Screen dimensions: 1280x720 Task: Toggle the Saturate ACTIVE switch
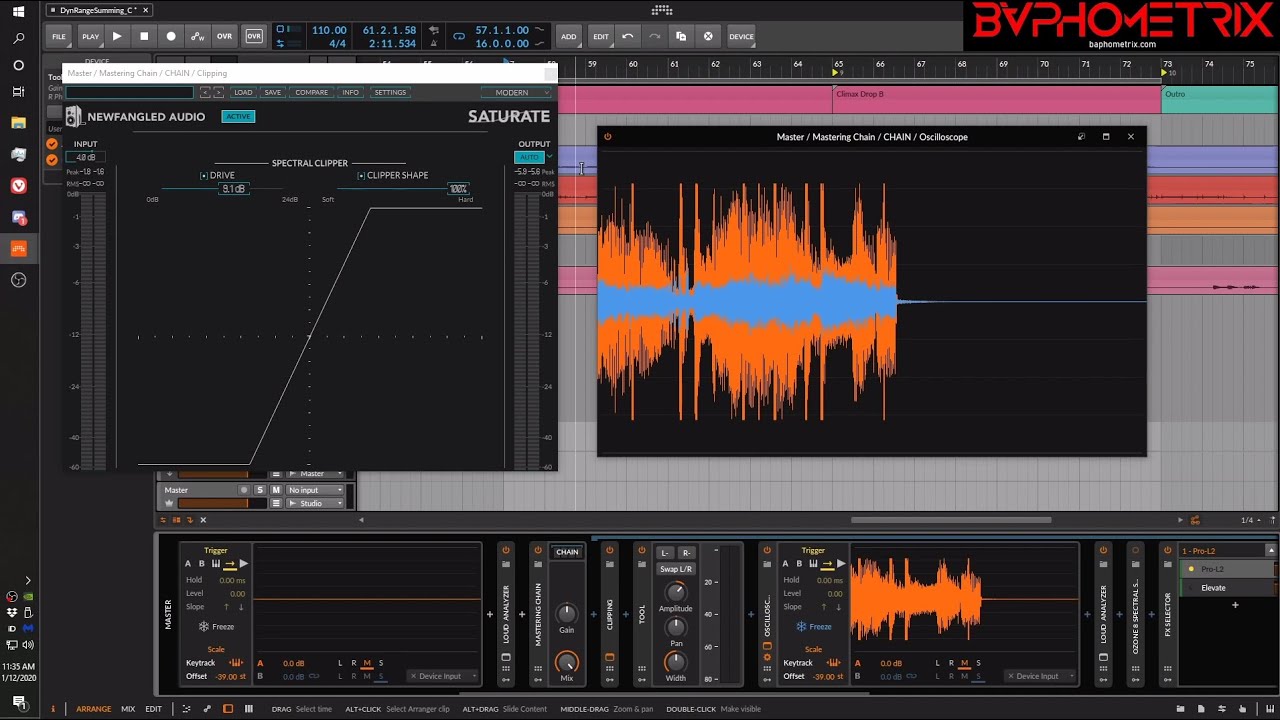238,116
